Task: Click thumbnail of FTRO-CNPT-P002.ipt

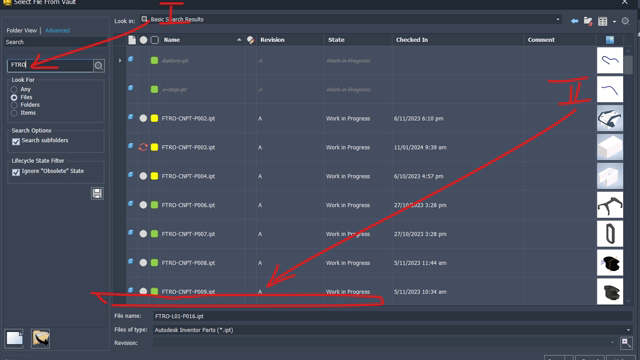Action: 610,118
